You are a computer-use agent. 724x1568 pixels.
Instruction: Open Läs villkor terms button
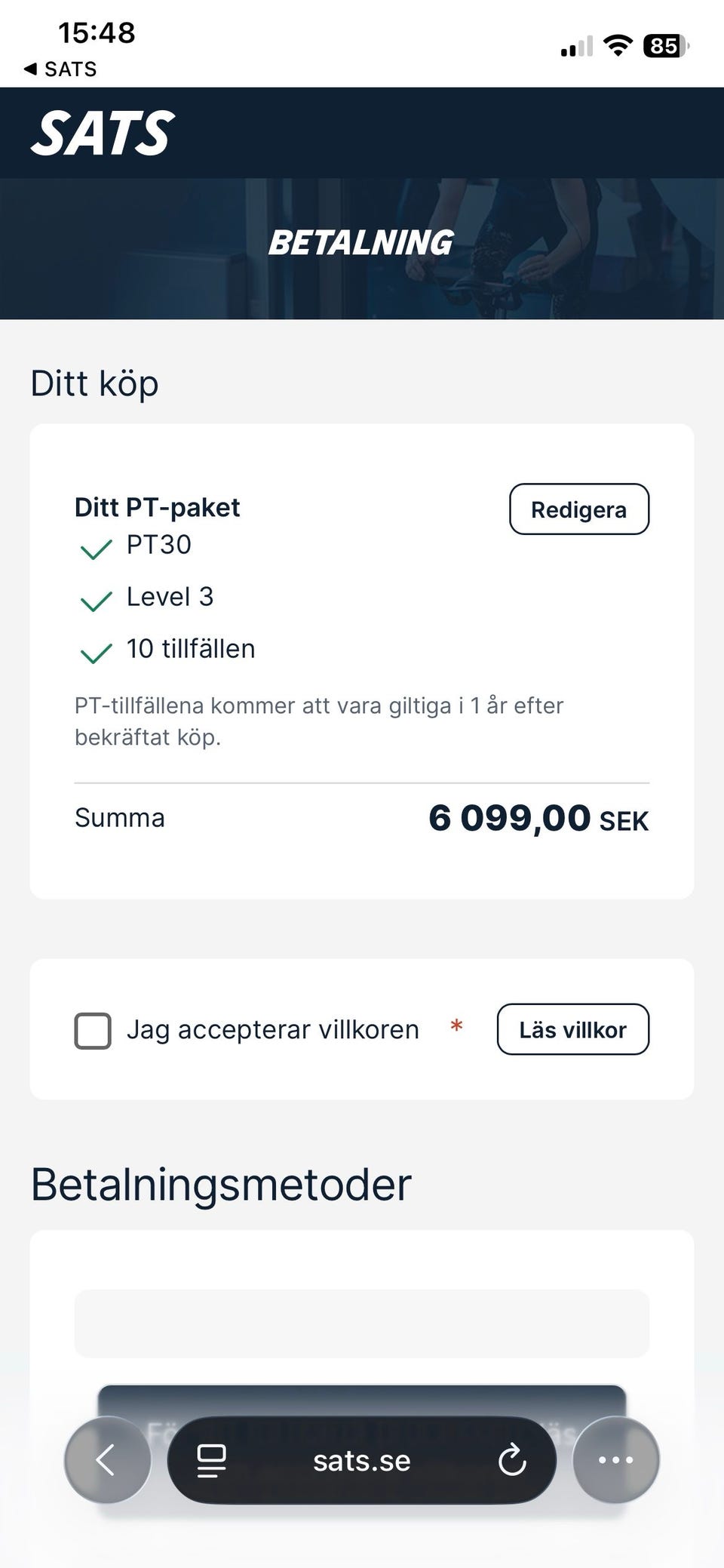572,1029
